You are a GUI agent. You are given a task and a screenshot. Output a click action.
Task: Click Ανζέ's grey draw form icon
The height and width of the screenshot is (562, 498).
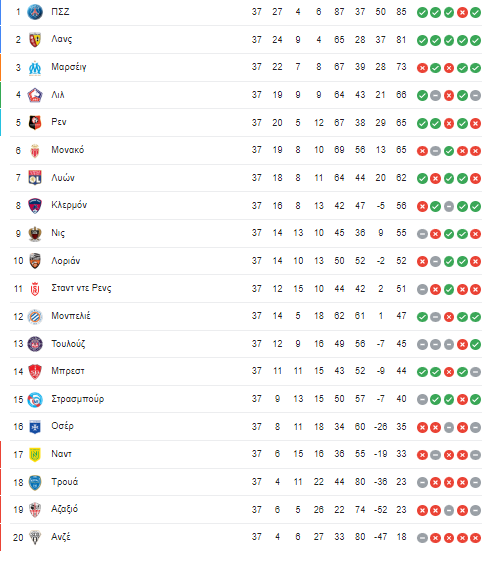(x=422, y=538)
